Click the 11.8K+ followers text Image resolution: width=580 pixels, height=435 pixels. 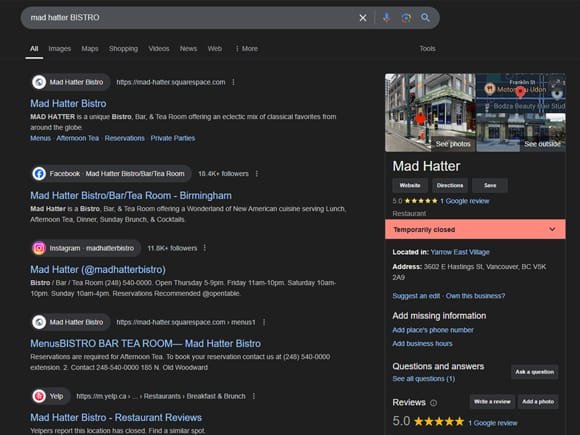[x=172, y=248]
